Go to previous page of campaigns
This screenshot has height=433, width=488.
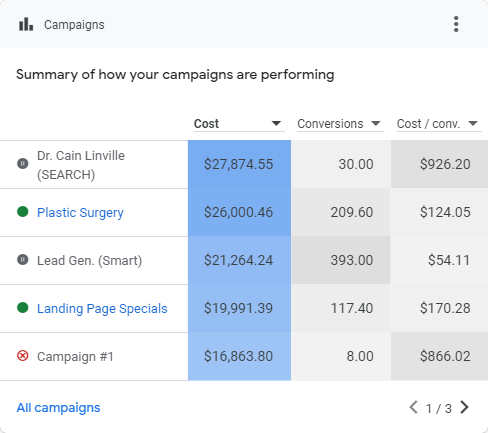(413, 407)
